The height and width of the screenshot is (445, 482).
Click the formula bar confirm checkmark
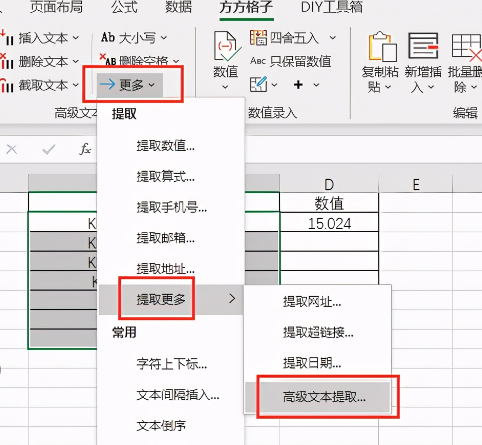[x=49, y=150]
